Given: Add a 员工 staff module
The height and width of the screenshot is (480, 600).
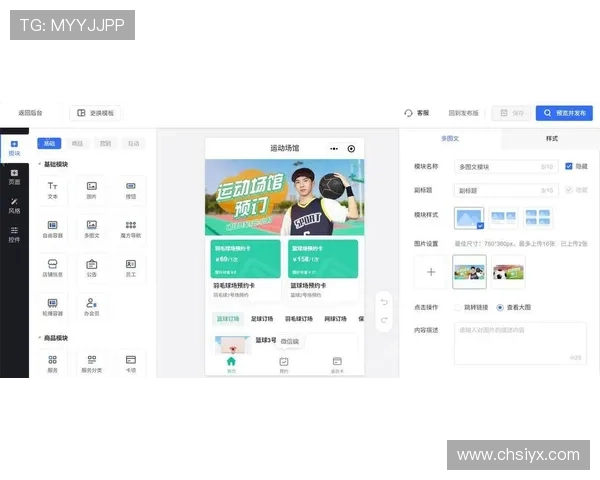Looking at the screenshot, I should pos(131,268).
